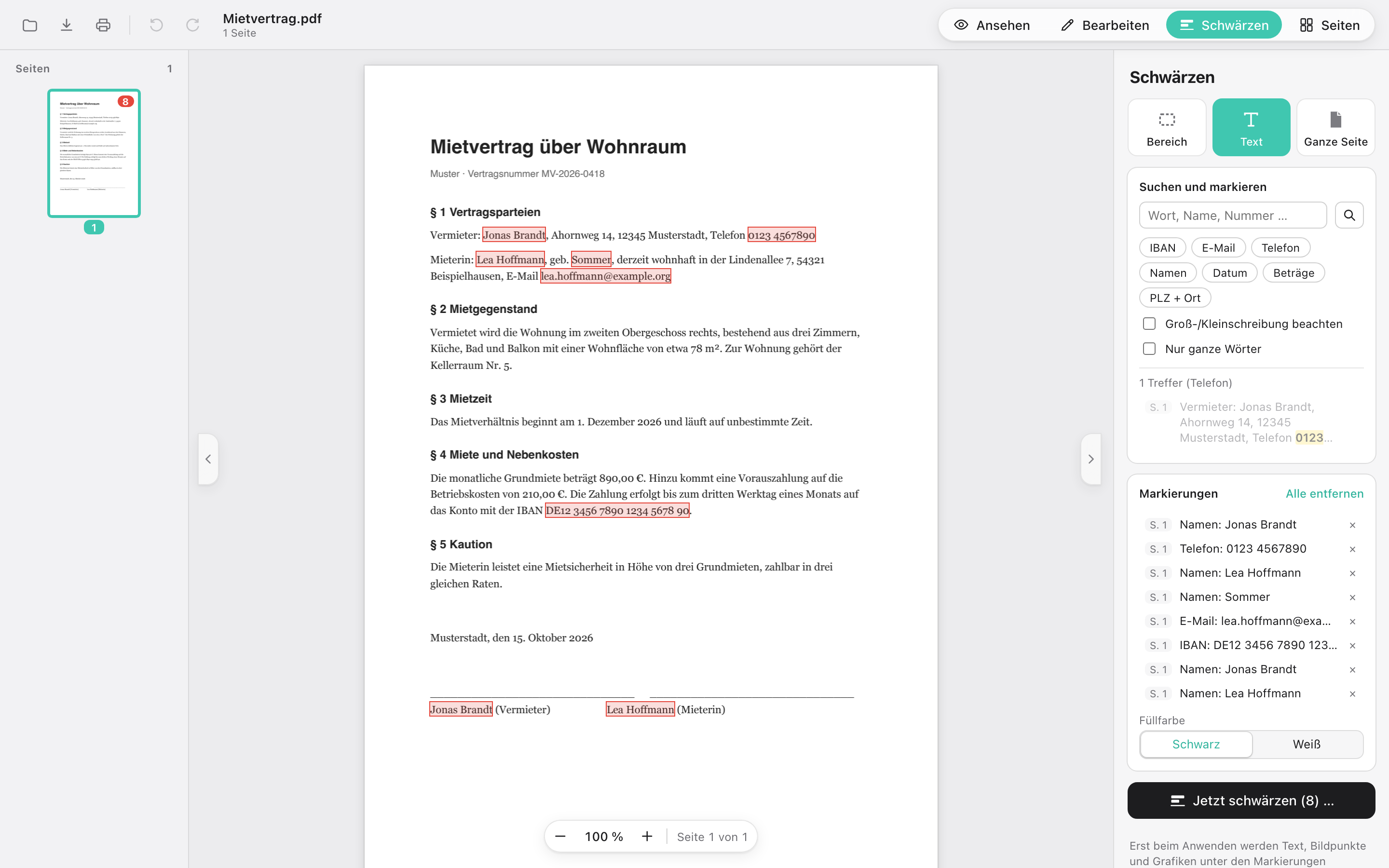Switch to Schwärzen mode
1389x868 pixels.
pos(1224,25)
